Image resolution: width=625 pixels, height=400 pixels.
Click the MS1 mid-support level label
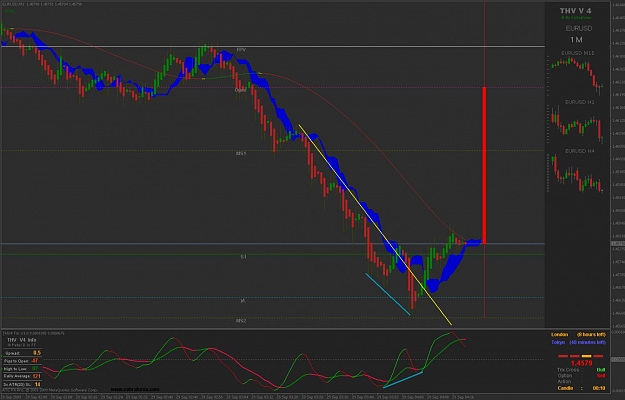point(241,153)
